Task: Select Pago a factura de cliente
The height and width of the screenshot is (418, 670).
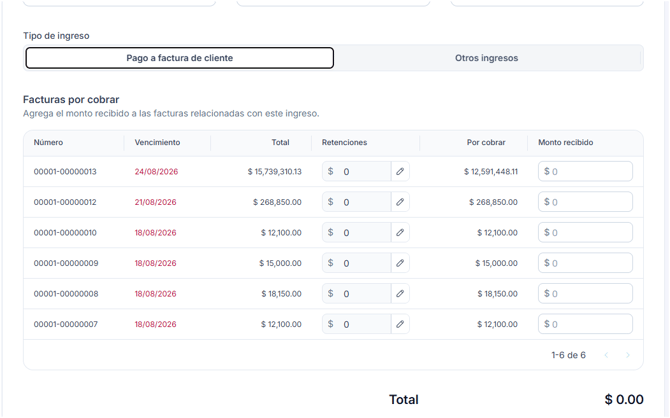Action: 179,58
